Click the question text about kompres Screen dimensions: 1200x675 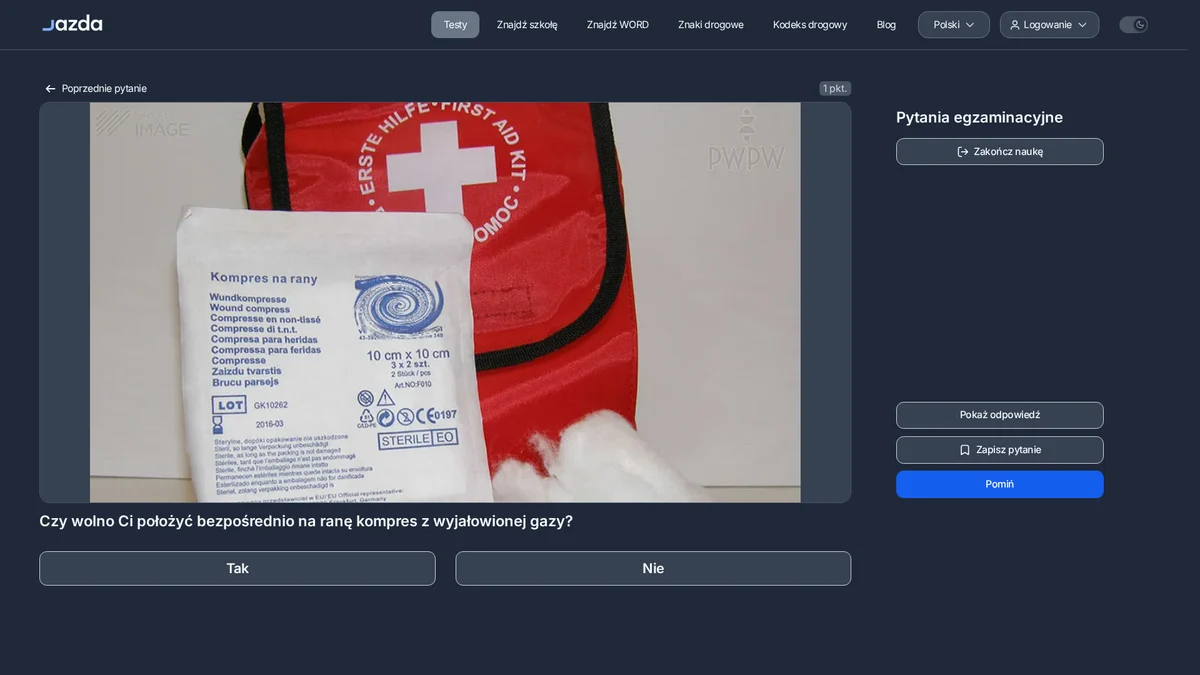click(x=306, y=521)
